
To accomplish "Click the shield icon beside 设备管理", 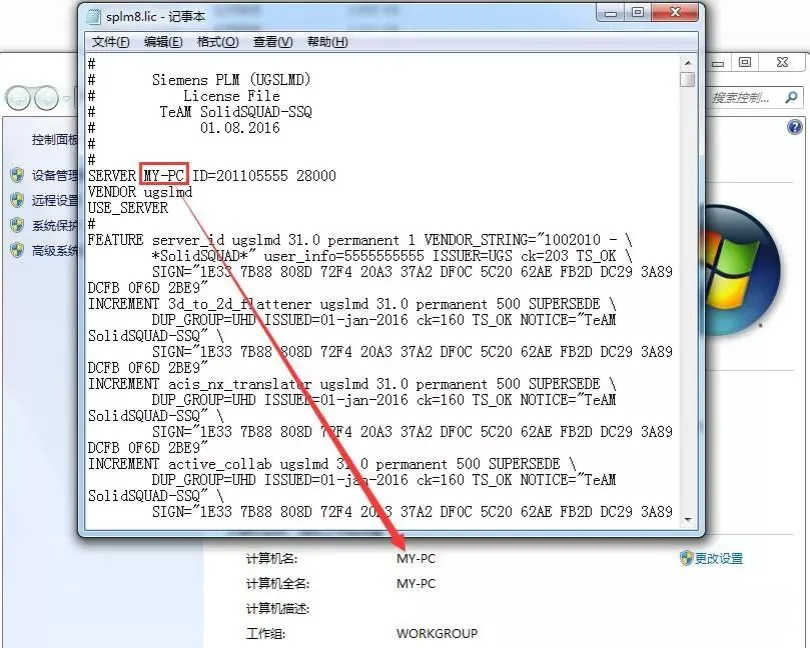I will 17,175.
